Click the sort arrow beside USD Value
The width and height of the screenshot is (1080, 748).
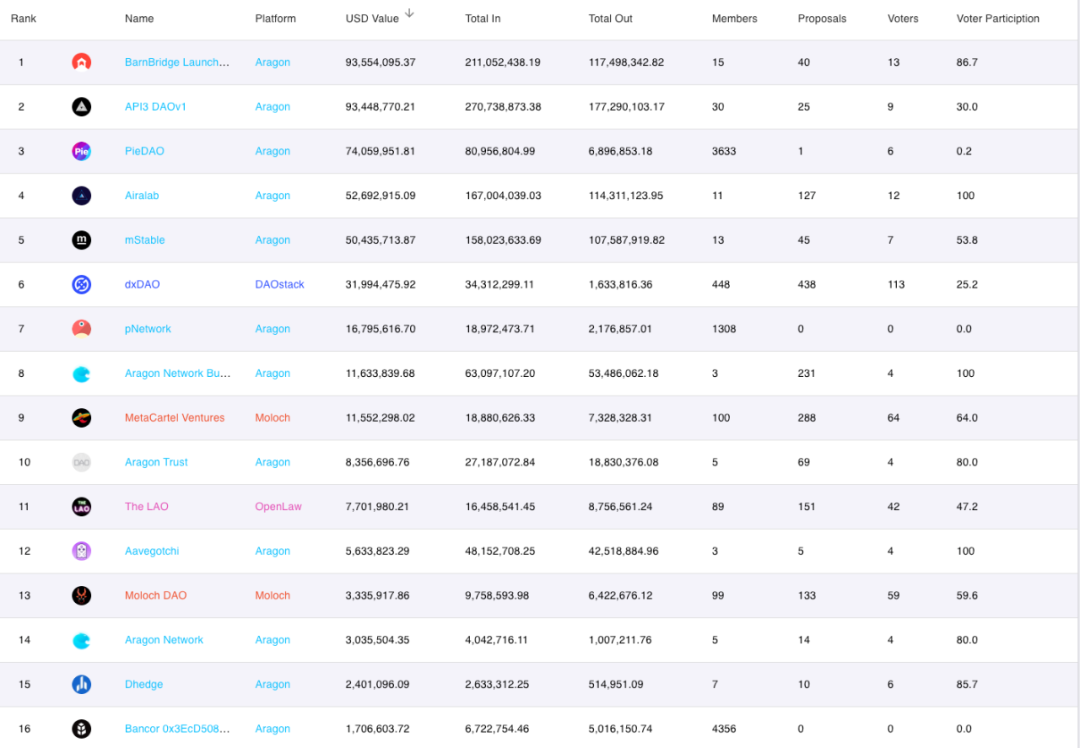(409, 13)
